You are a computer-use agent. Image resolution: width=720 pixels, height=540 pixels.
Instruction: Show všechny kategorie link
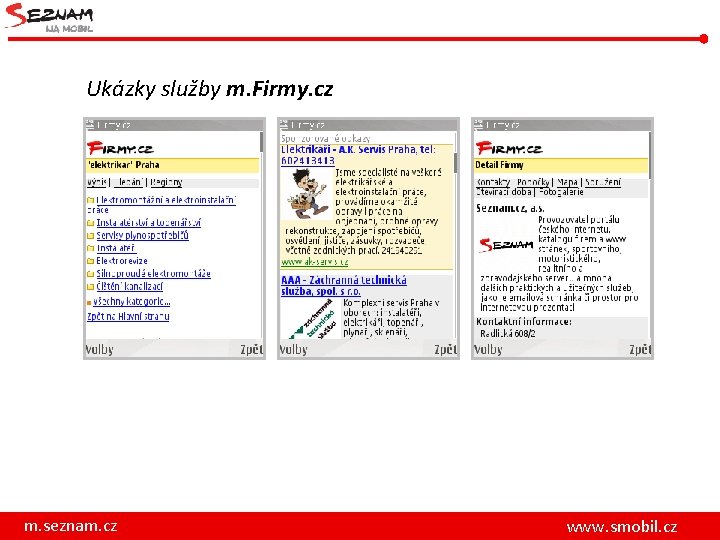coord(131,302)
